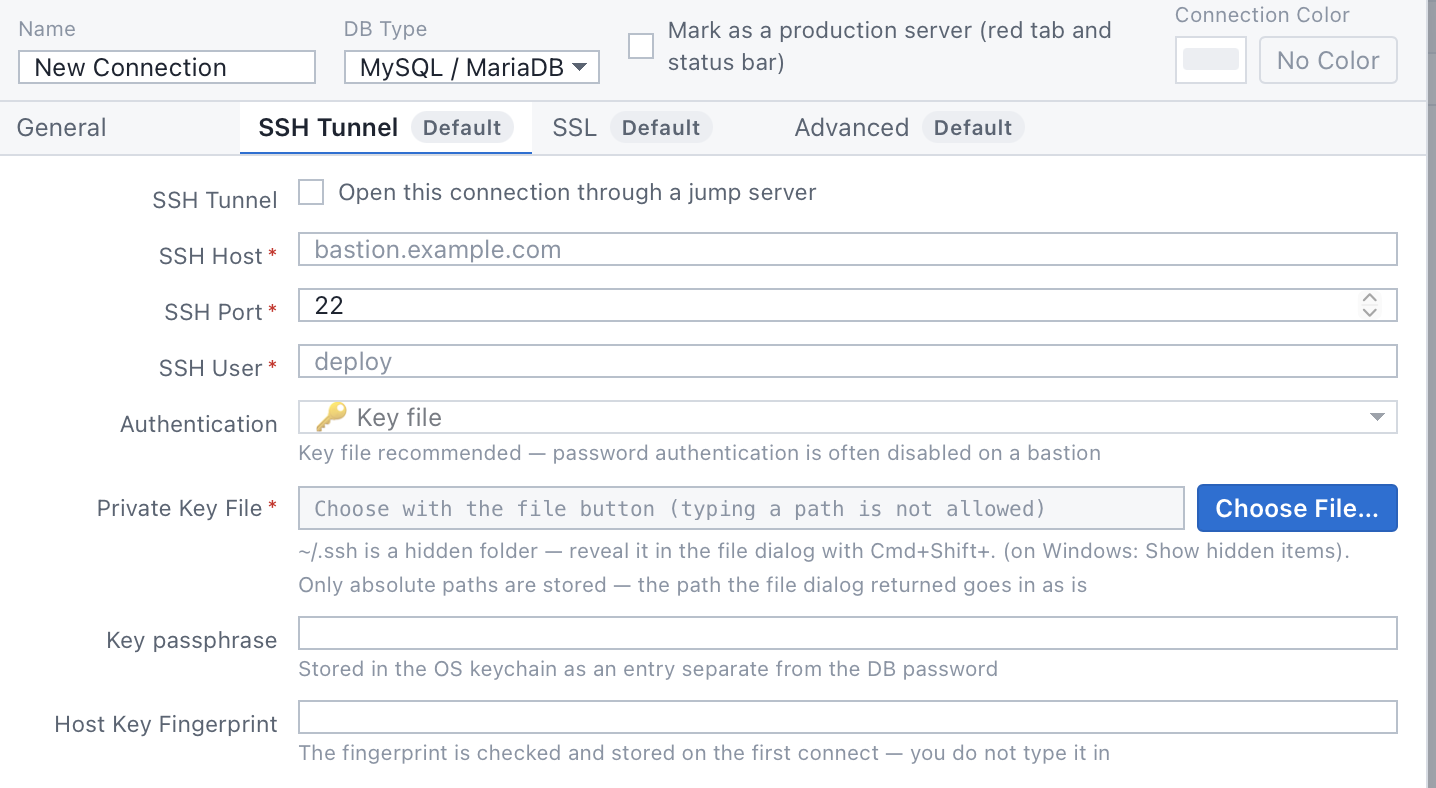This screenshot has height=788, width=1436.
Task: Check Mark as a production server
Action: pyautogui.click(x=641, y=46)
